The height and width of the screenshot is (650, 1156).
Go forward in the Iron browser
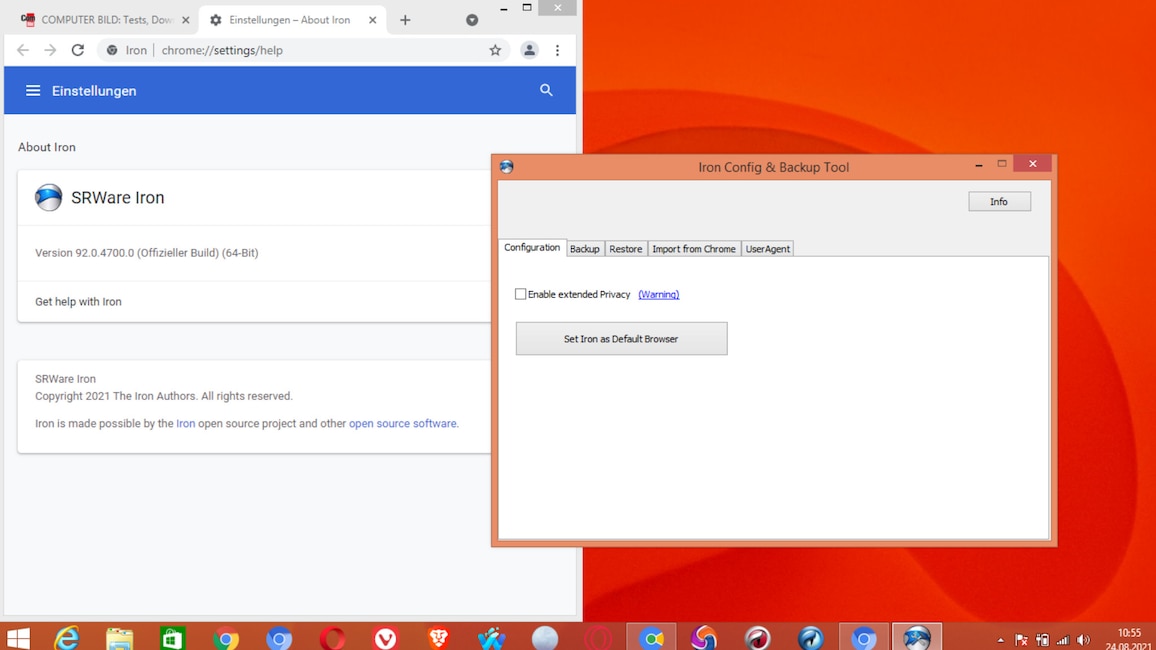click(x=50, y=50)
